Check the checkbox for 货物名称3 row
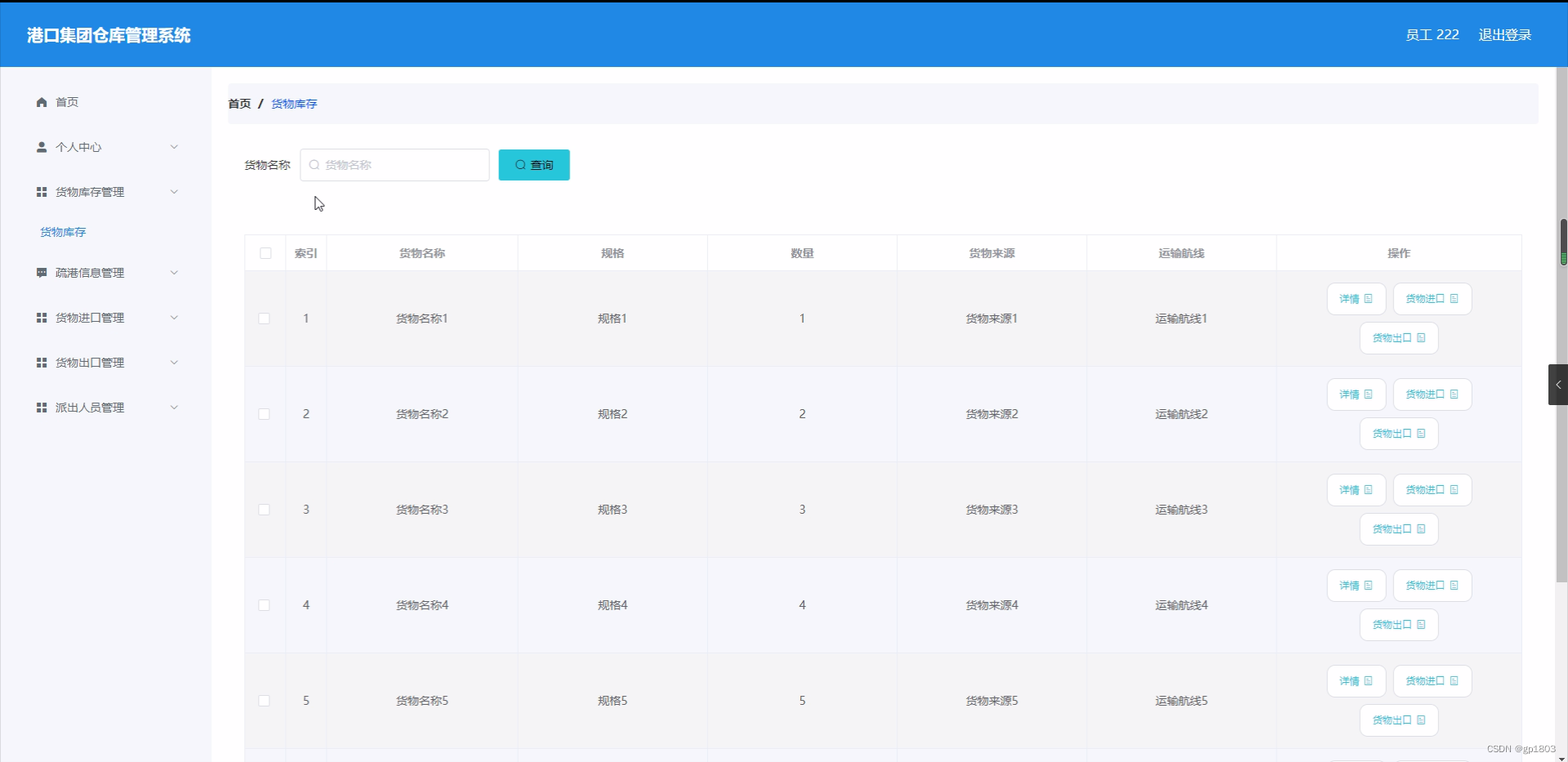 pos(265,510)
